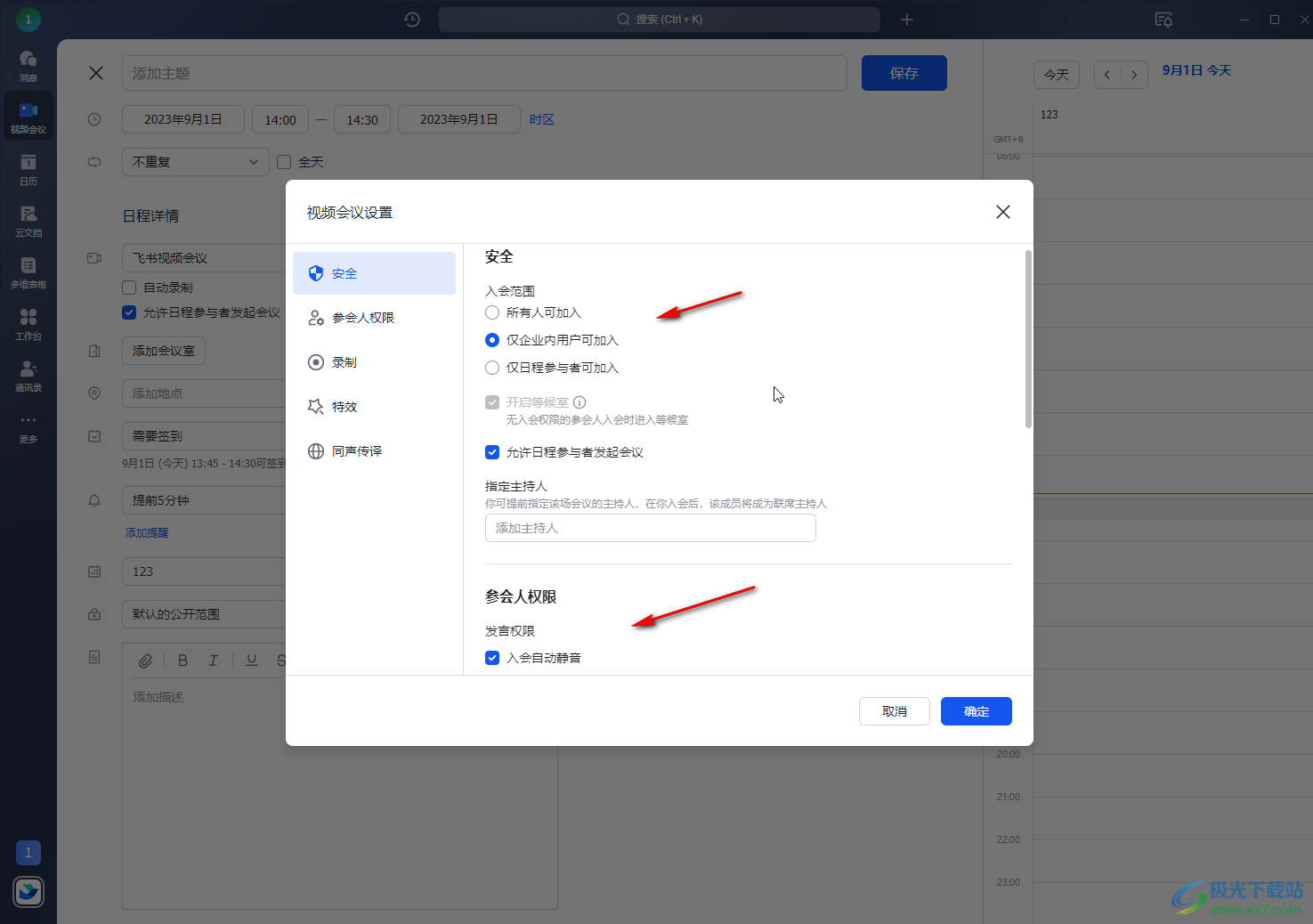Toggle bold in description toolbar
Viewport: 1313px width, 924px height.
pyautogui.click(x=182, y=661)
